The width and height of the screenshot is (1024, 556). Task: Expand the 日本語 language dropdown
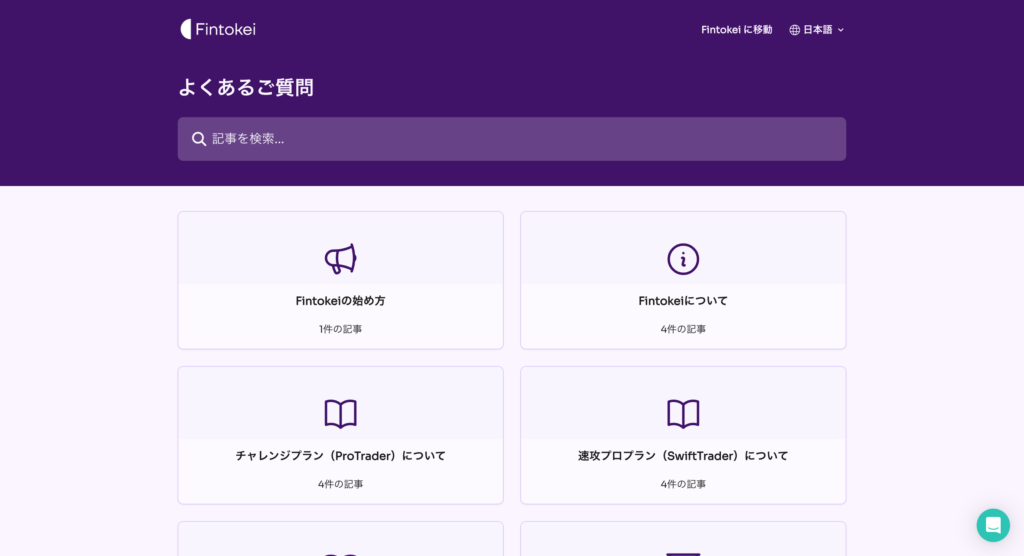click(817, 29)
